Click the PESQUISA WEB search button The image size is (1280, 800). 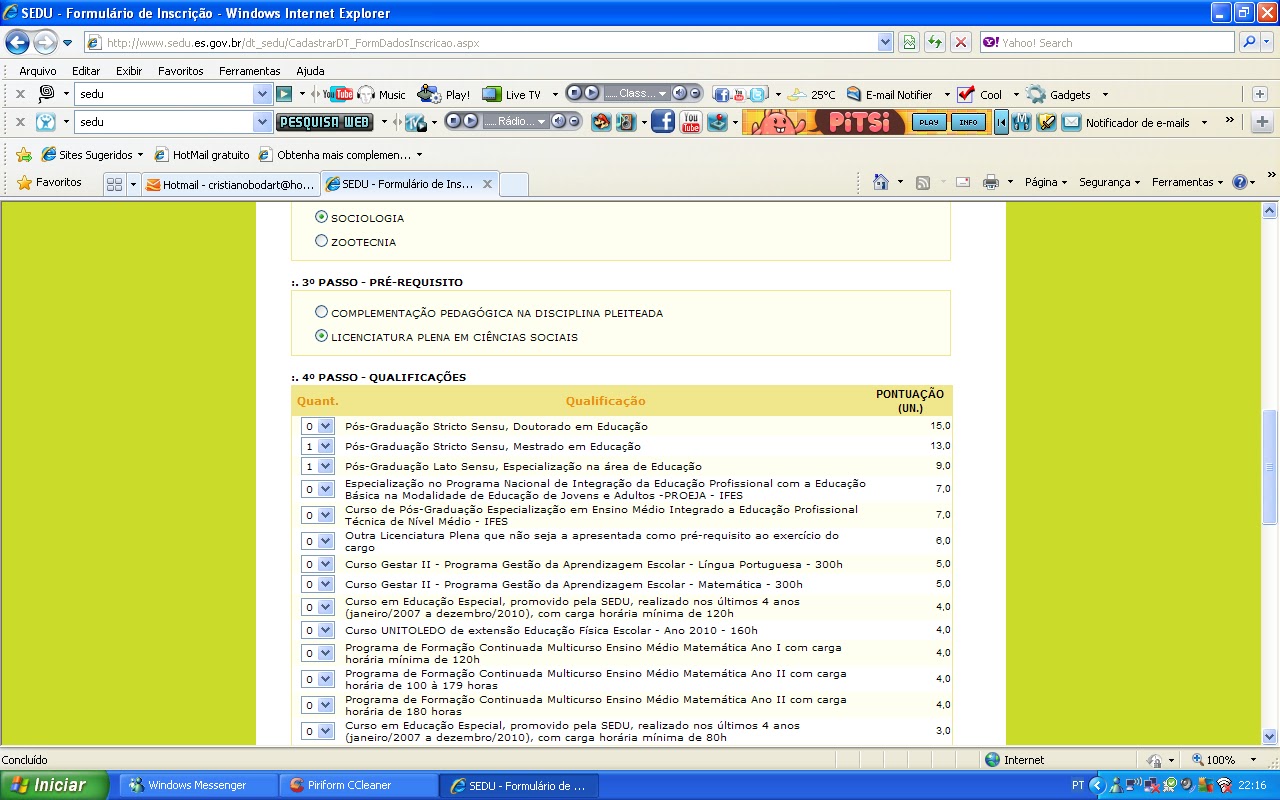324,122
